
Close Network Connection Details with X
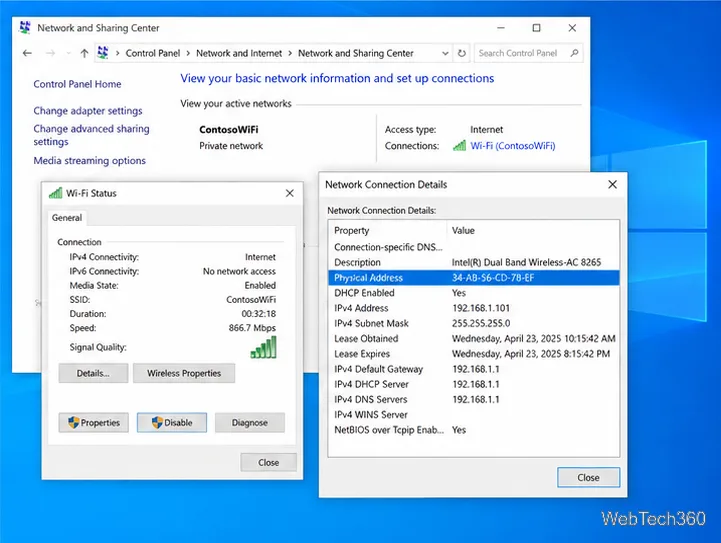(x=612, y=184)
